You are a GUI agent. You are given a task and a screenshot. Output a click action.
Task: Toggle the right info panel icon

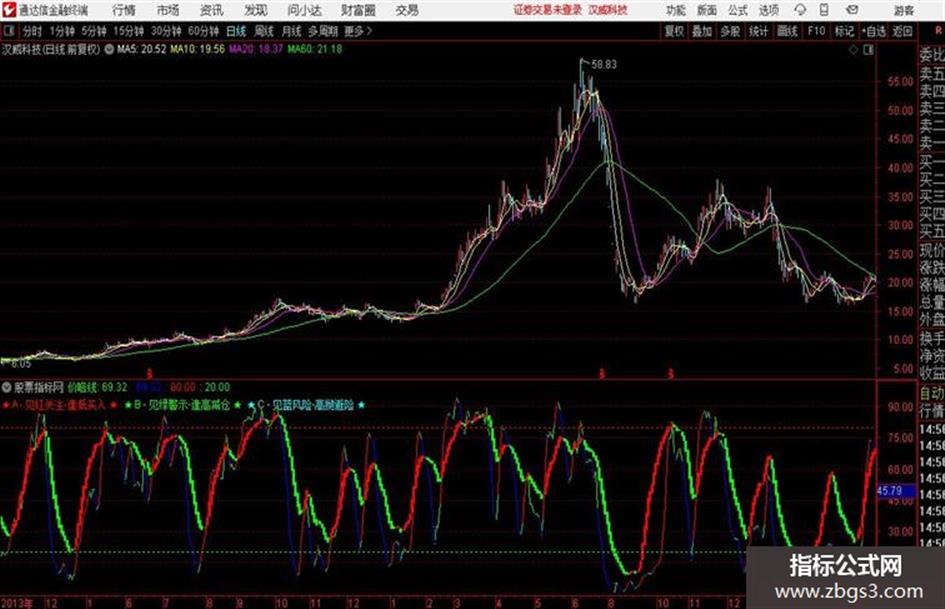click(868, 50)
